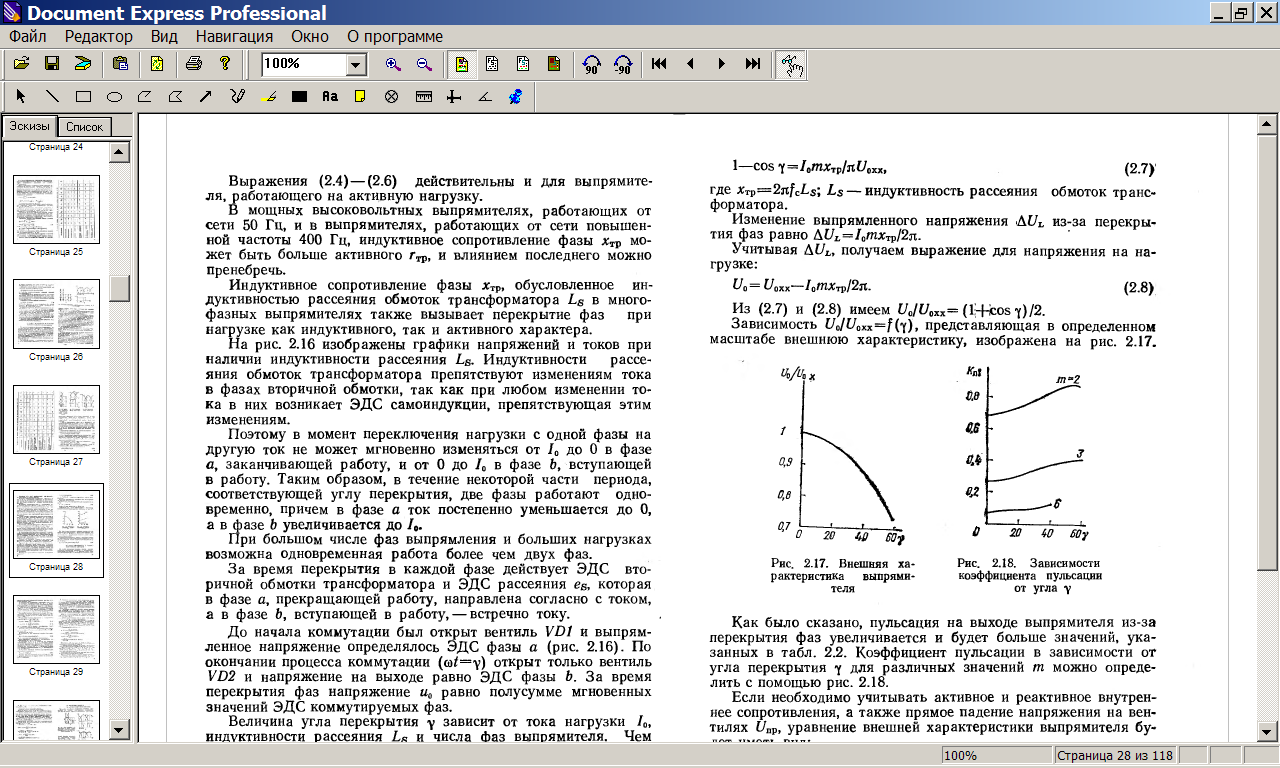Open the Окно menu
The width and height of the screenshot is (1280, 768).
coord(310,36)
